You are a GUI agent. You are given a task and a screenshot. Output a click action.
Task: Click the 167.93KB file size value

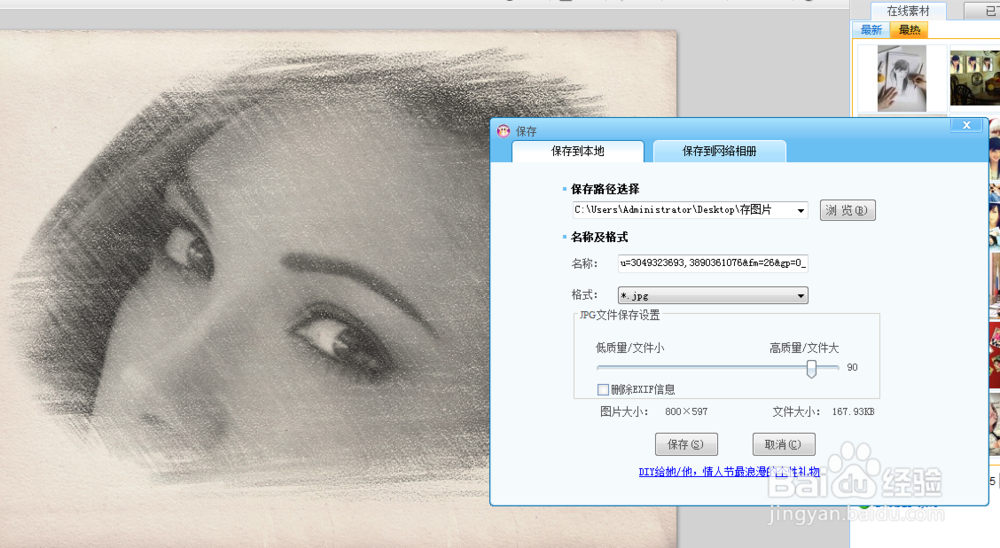point(853,411)
